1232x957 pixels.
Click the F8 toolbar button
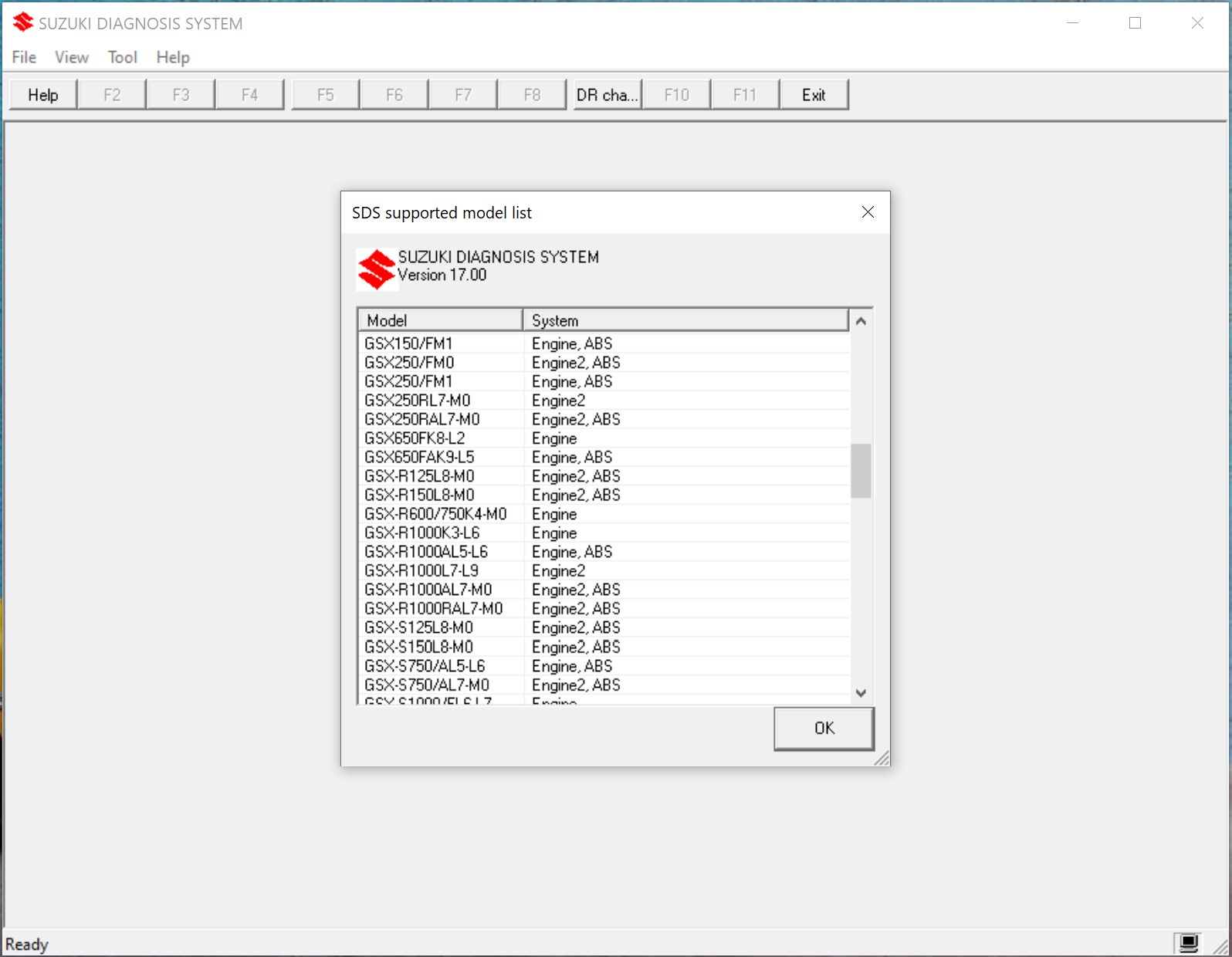532,94
